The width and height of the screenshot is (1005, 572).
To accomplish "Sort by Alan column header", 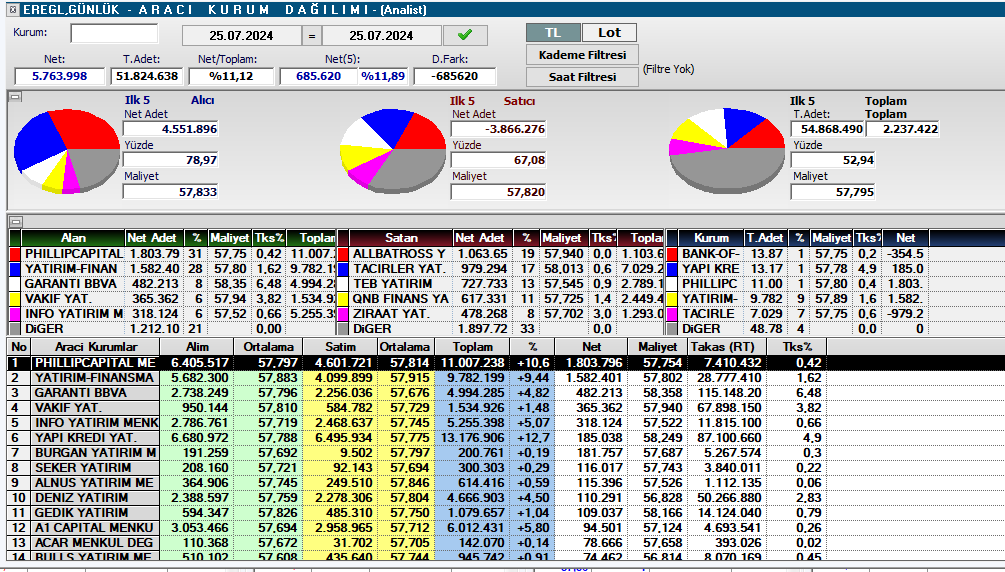I will click(73, 237).
